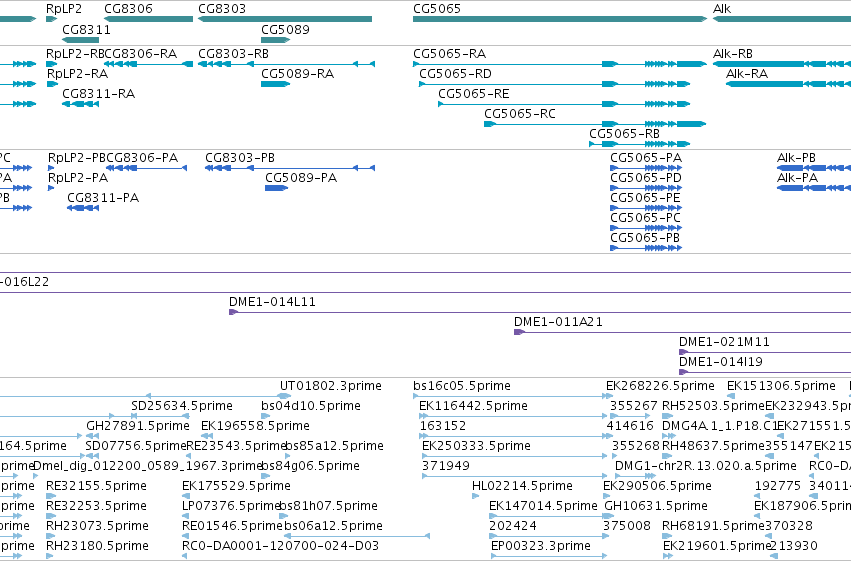Select BAC clone DME1-011A21
Screen dimensions: 851x561
click(x=682, y=332)
